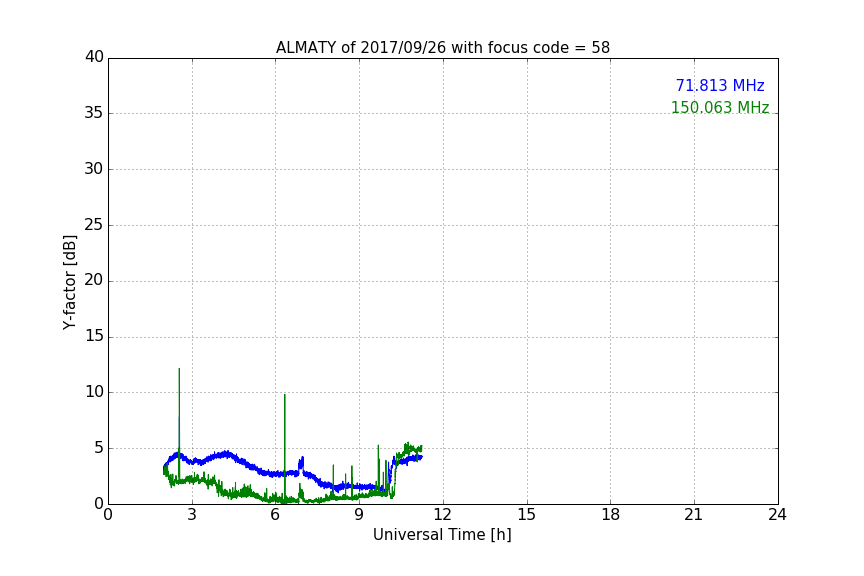Click x-axis tick label '6'
This screenshot has height=576, width=864.
click(276, 515)
